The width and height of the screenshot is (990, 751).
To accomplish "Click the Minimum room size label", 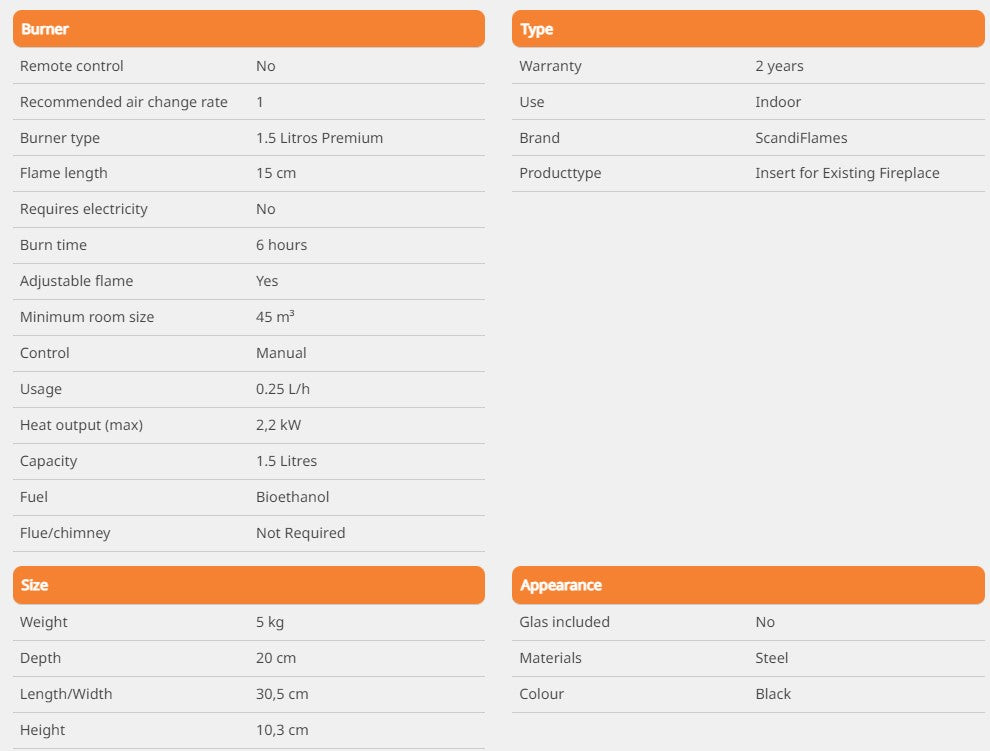I will (87, 317).
